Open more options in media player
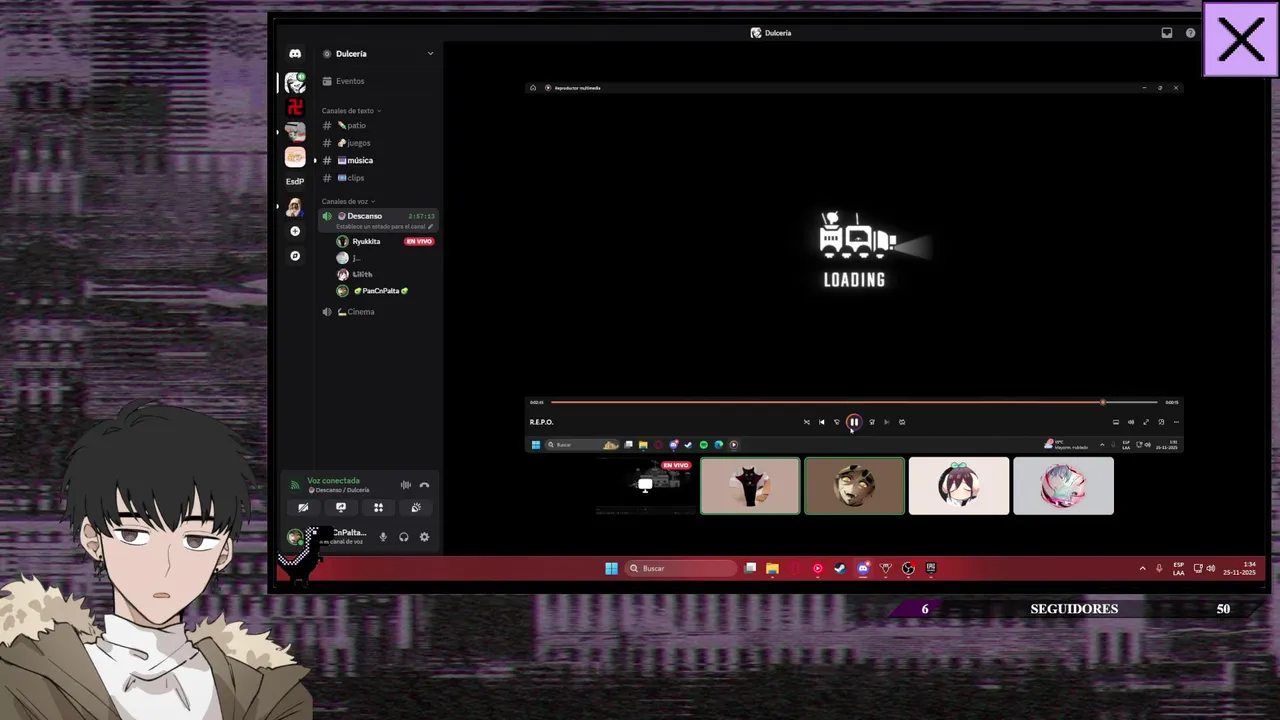1280x720 pixels. coord(1176,422)
